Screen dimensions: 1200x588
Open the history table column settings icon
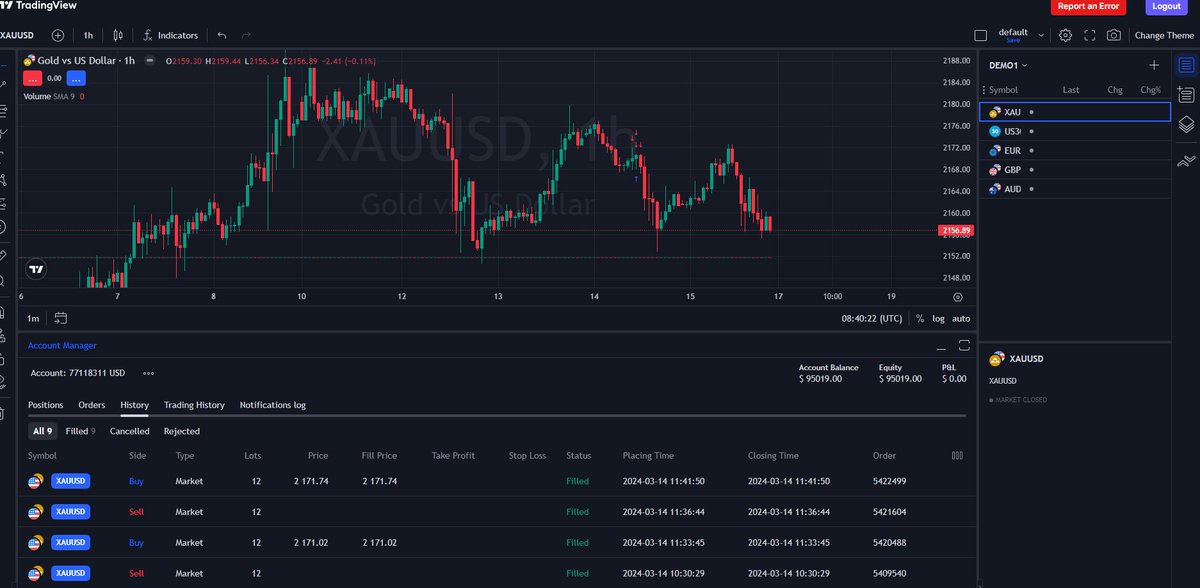pyautogui.click(x=957, y=455)
